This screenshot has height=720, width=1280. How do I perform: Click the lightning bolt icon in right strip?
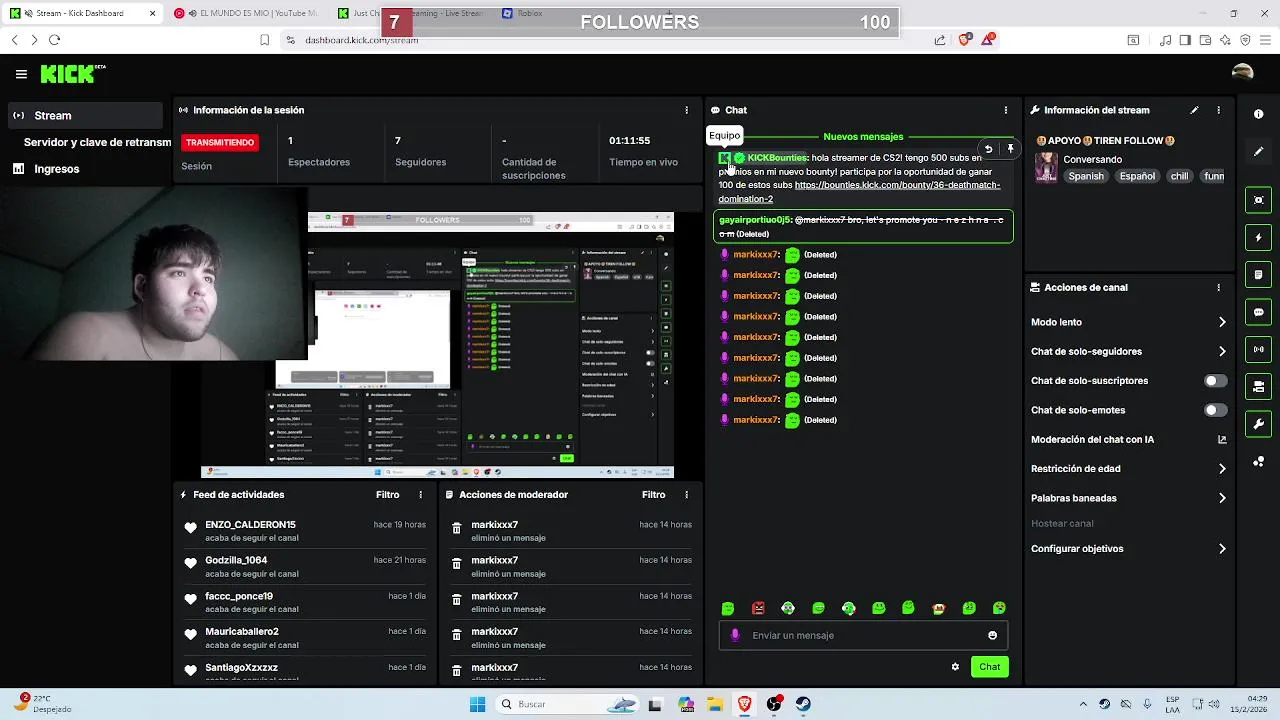[1258, 238]
